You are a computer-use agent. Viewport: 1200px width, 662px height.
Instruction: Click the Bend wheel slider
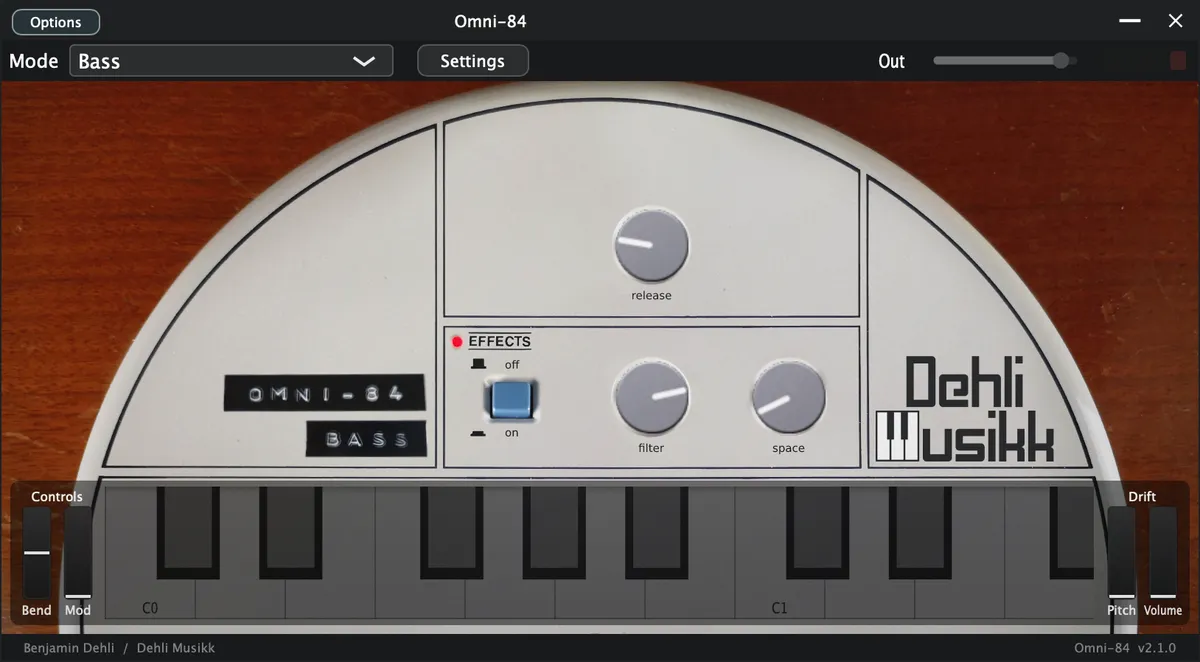[37, 553]
